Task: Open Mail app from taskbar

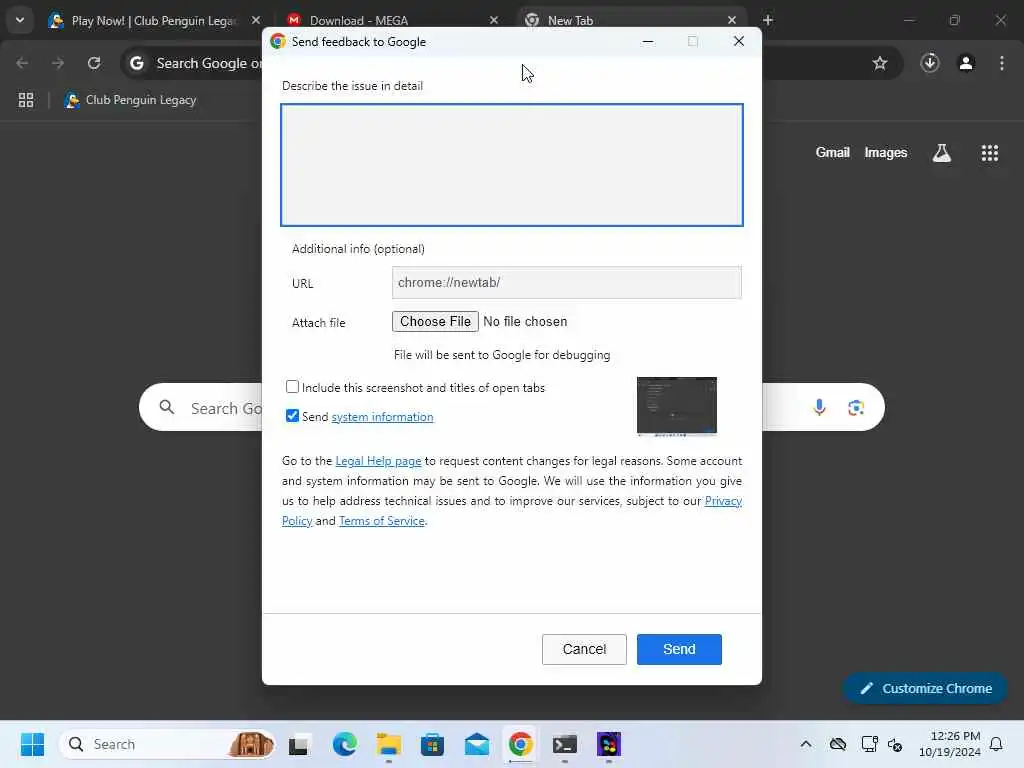Action: point(477,744)
